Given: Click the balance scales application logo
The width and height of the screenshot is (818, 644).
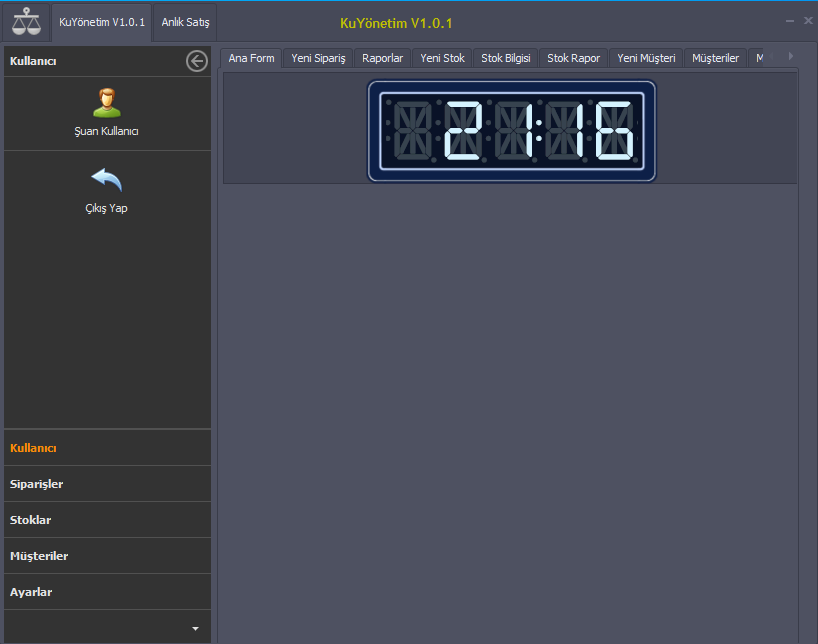Looking at the screenshot, I should [26, 20].
